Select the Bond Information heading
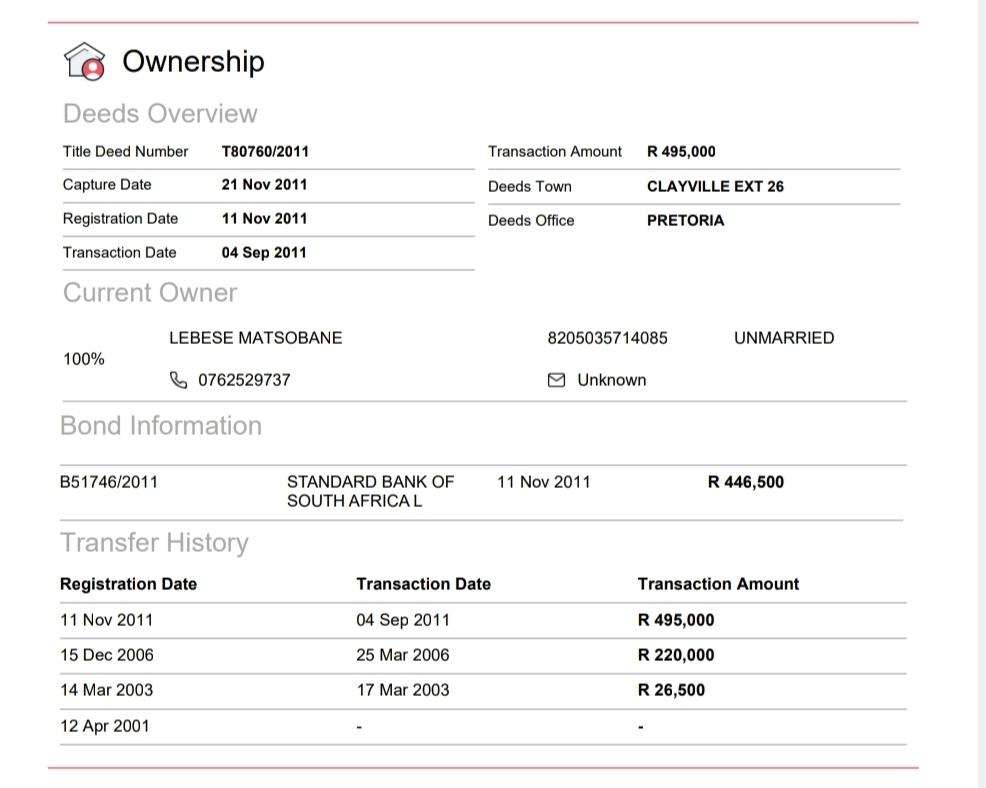Screen dimensions: 986x788 pos(161,426)
